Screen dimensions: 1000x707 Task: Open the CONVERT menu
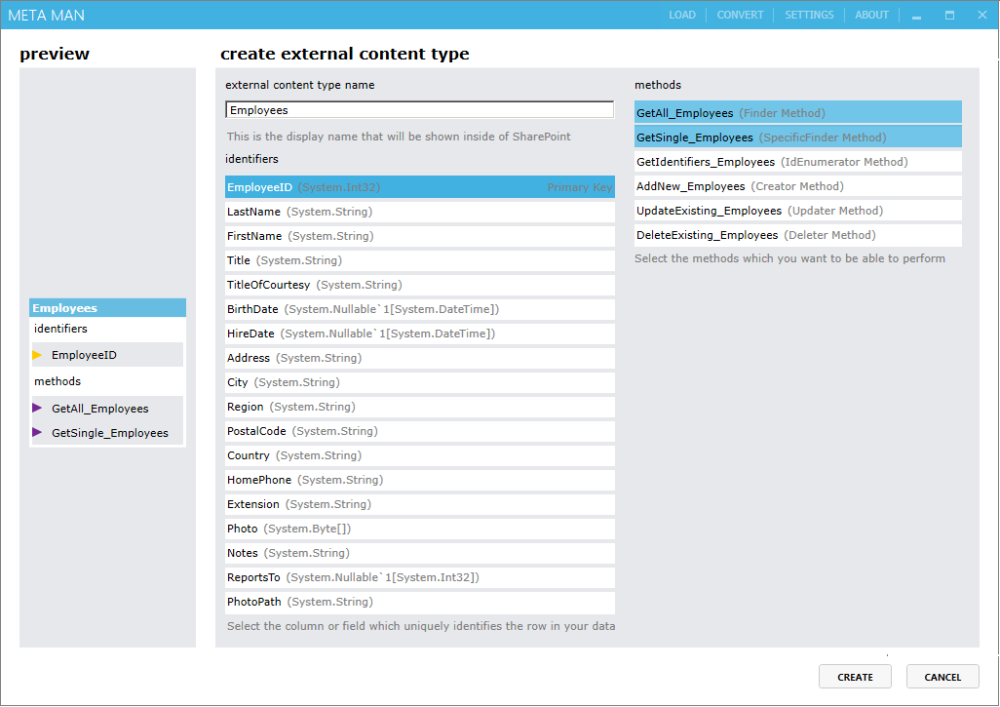click(740, 15)
